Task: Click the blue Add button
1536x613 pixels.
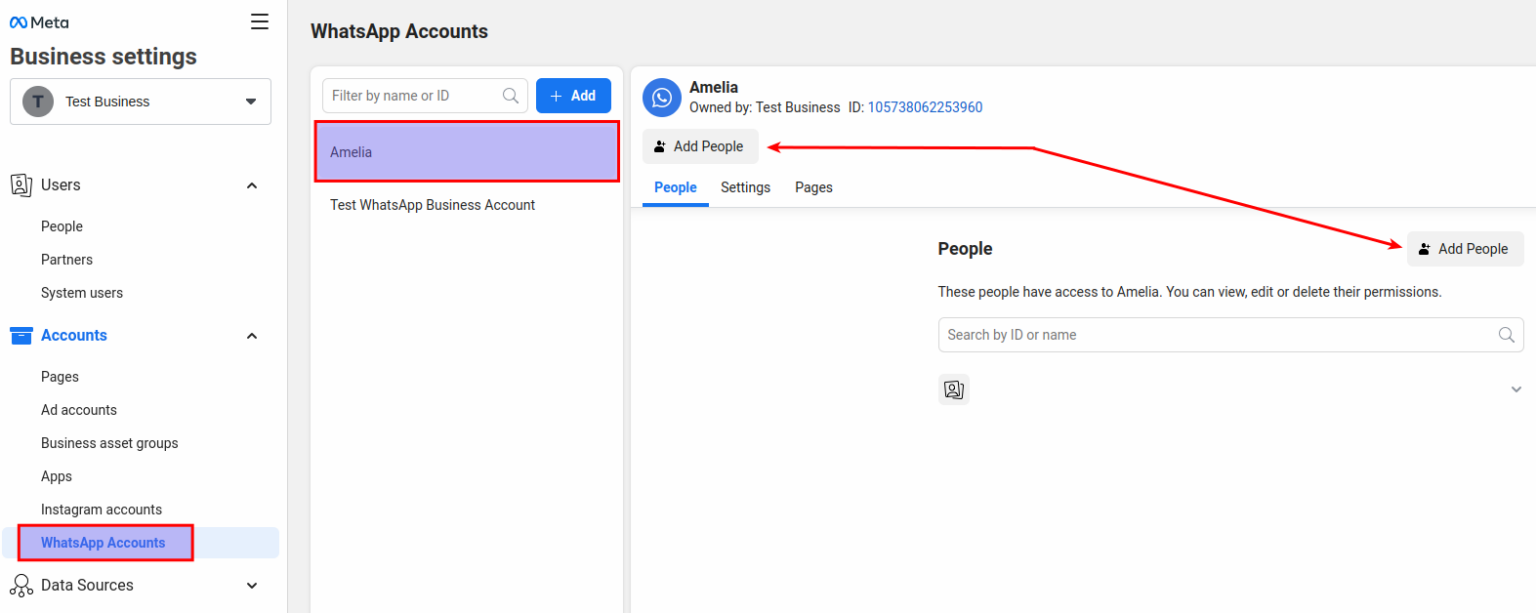Action: [573, 95]
